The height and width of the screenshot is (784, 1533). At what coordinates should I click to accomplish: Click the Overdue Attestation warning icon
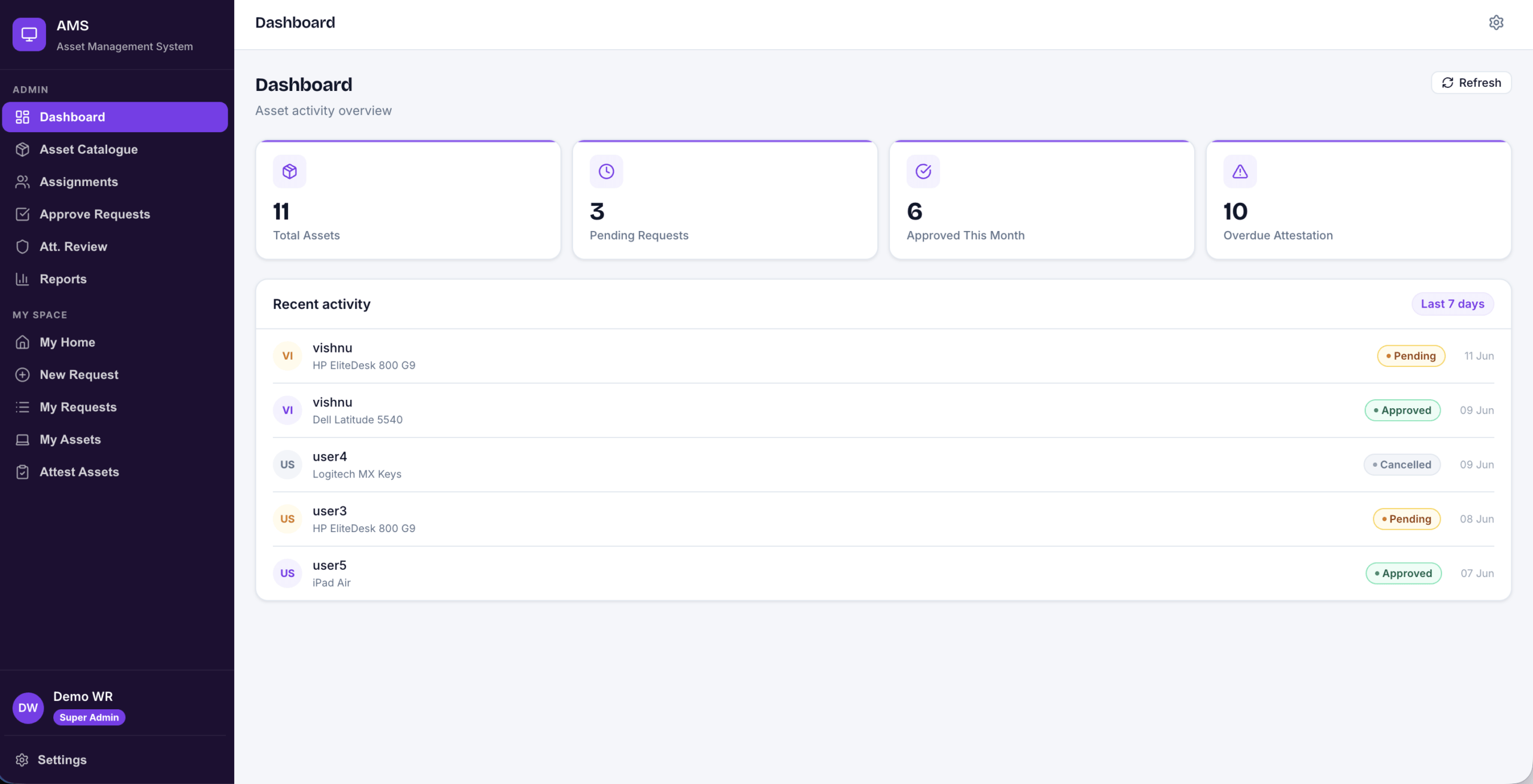[x=1240, y=172]
